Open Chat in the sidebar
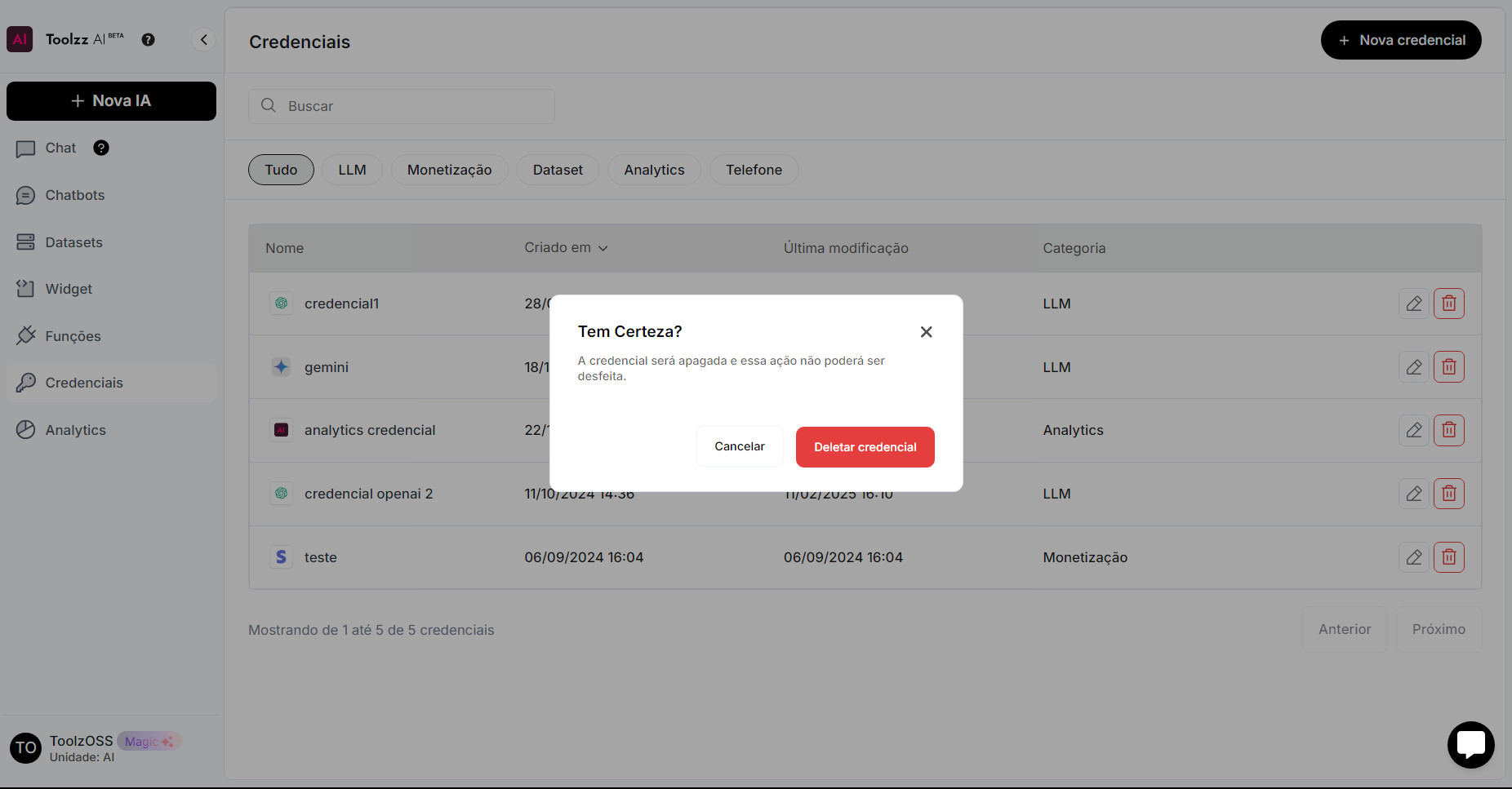 pyautogui.click(x=60, y=148)
